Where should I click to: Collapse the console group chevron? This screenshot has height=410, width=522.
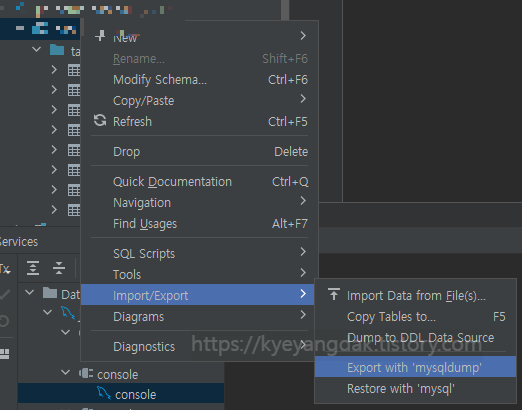point(66,372)
